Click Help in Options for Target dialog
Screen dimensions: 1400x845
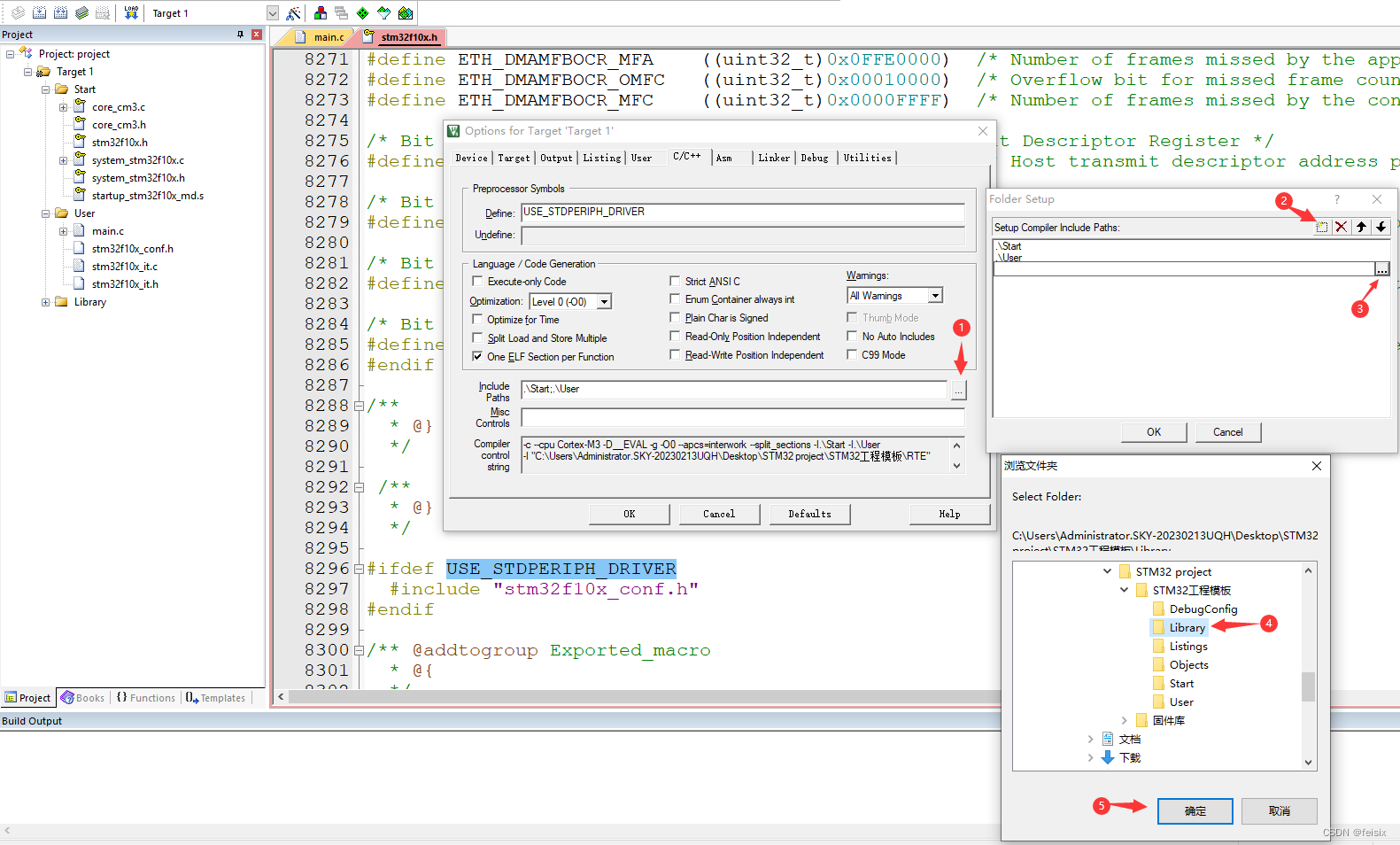tap(949, 514)
